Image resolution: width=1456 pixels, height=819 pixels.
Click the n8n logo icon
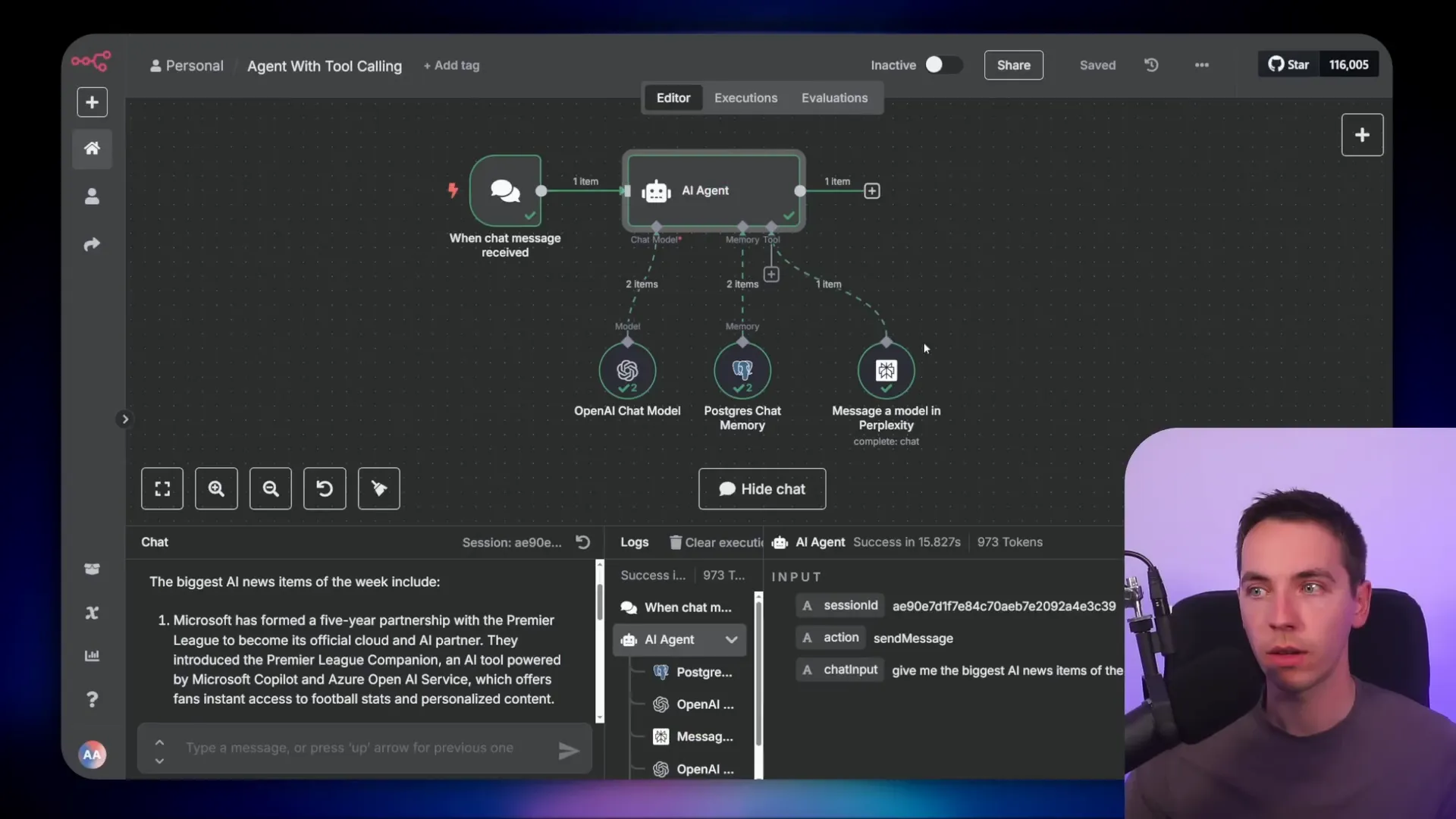[x=92, y=61]
